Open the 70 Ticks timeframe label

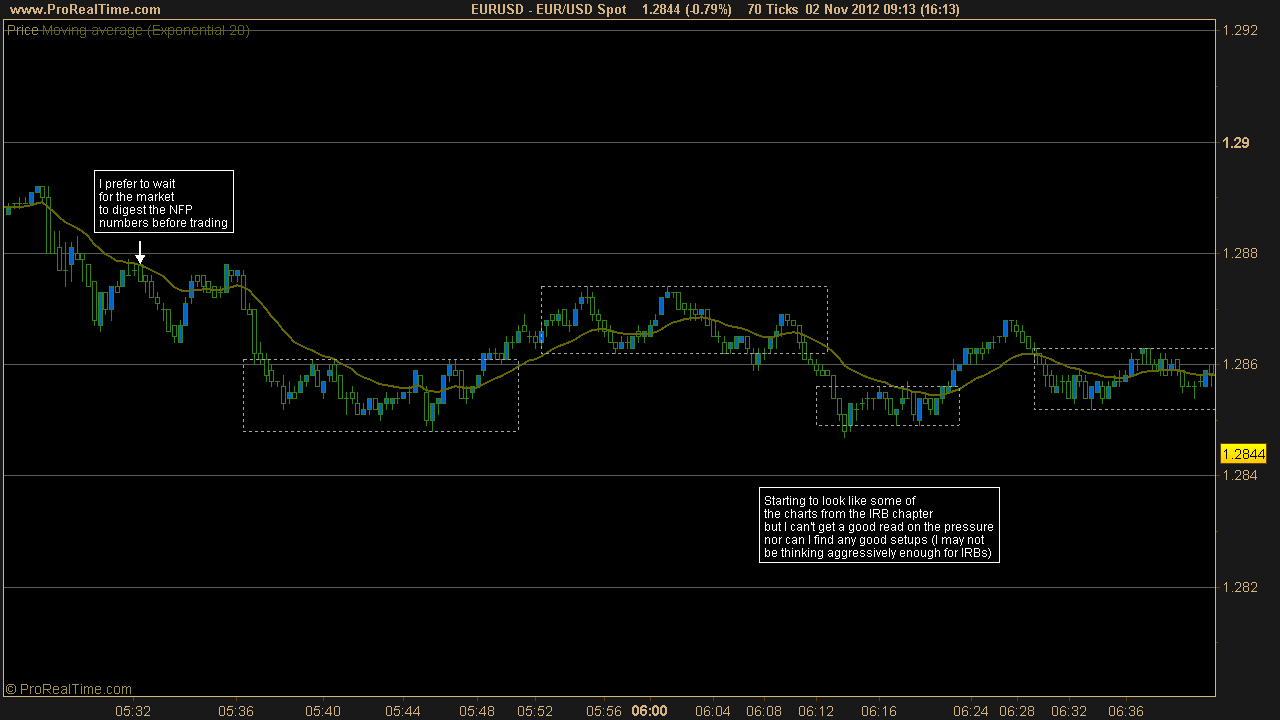[771, 9]
